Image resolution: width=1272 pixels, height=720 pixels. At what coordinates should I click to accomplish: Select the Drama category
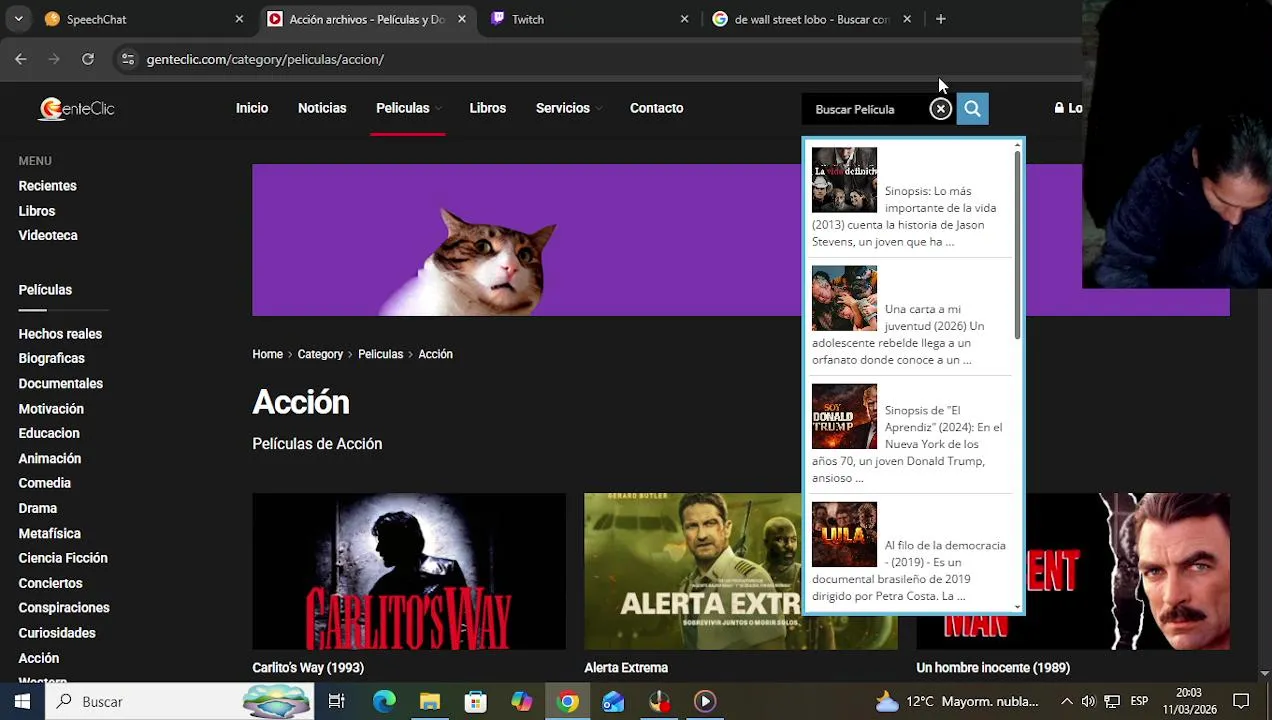pyautogui.click(x=38, y=508)
